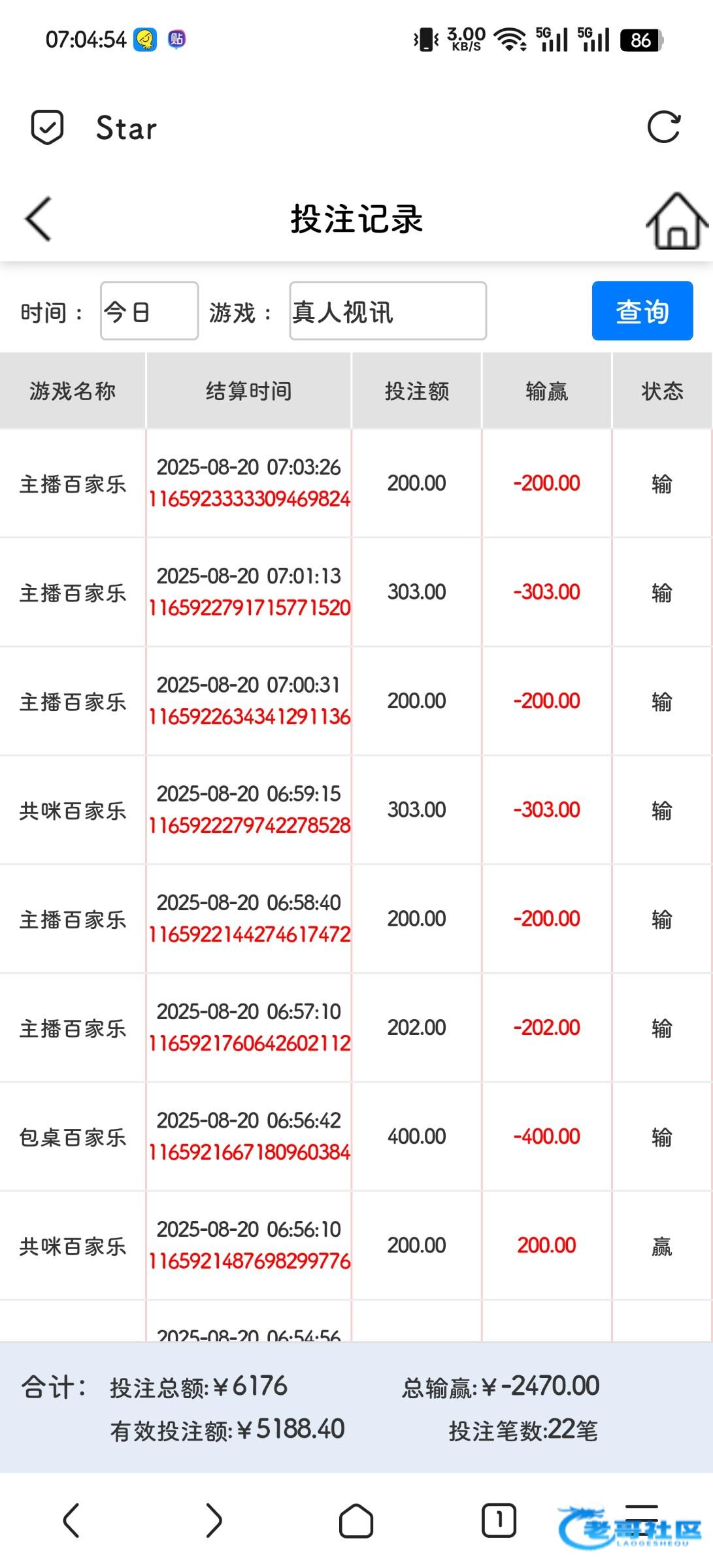Tap browser forward arrow in bottom bar
Viewport: 713px width, 1568px height.
click(214, 1520)
